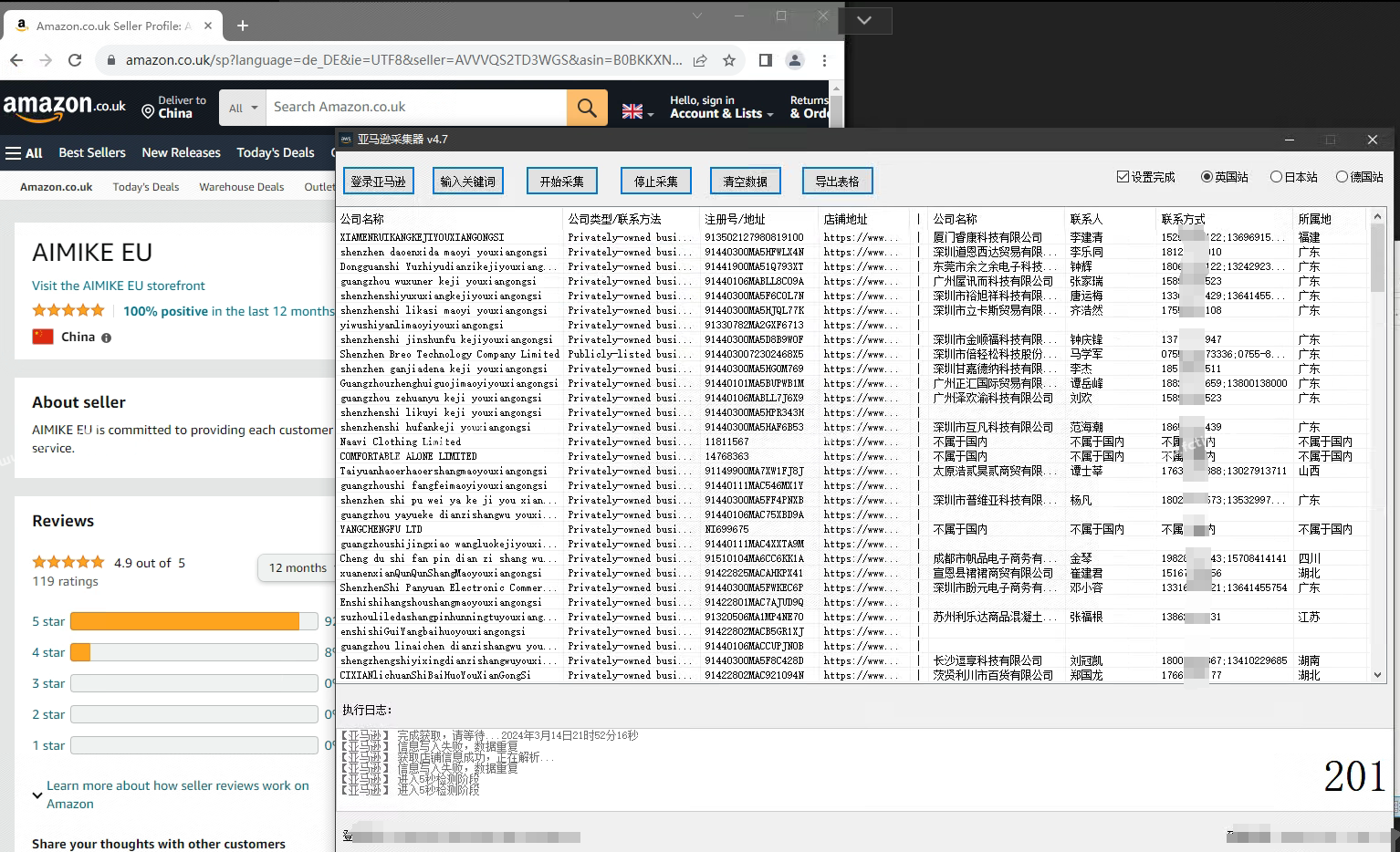Viewport: 1400px width, 852px height.
Task: Click 清空数据 button
Action: tap(746, 181)
